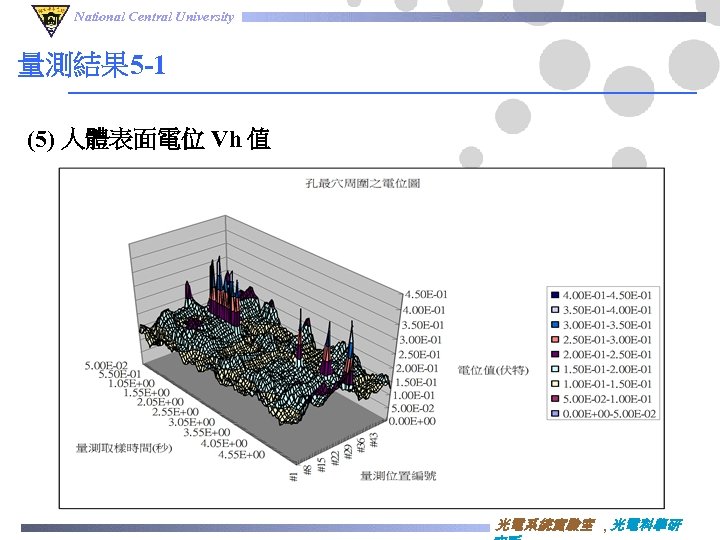
Task: Click legend label '2.00E-01-2.50E-01'
Action: [608, 354]
